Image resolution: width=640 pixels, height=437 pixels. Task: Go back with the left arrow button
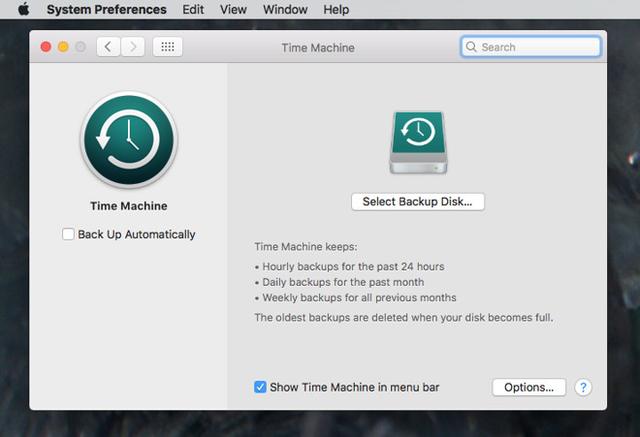tap(108, 47)
